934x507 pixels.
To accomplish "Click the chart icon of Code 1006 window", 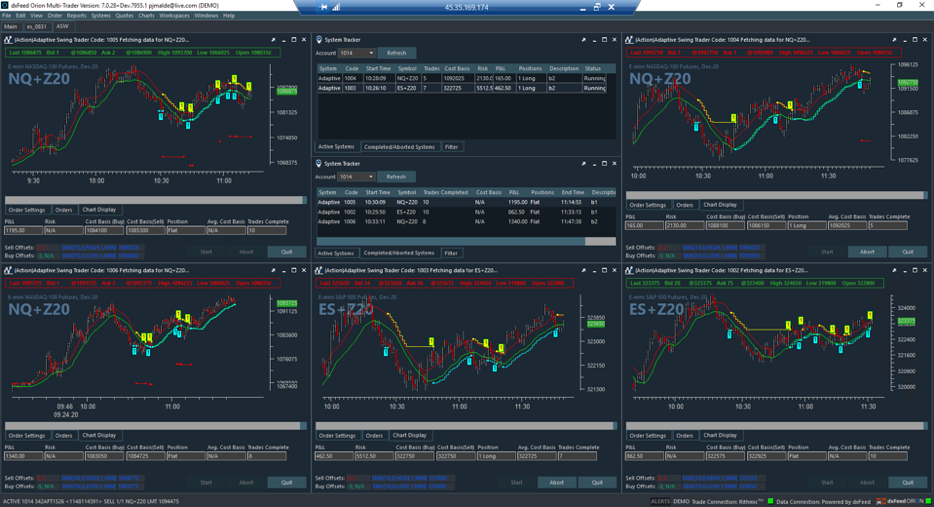I will (8, 270).
